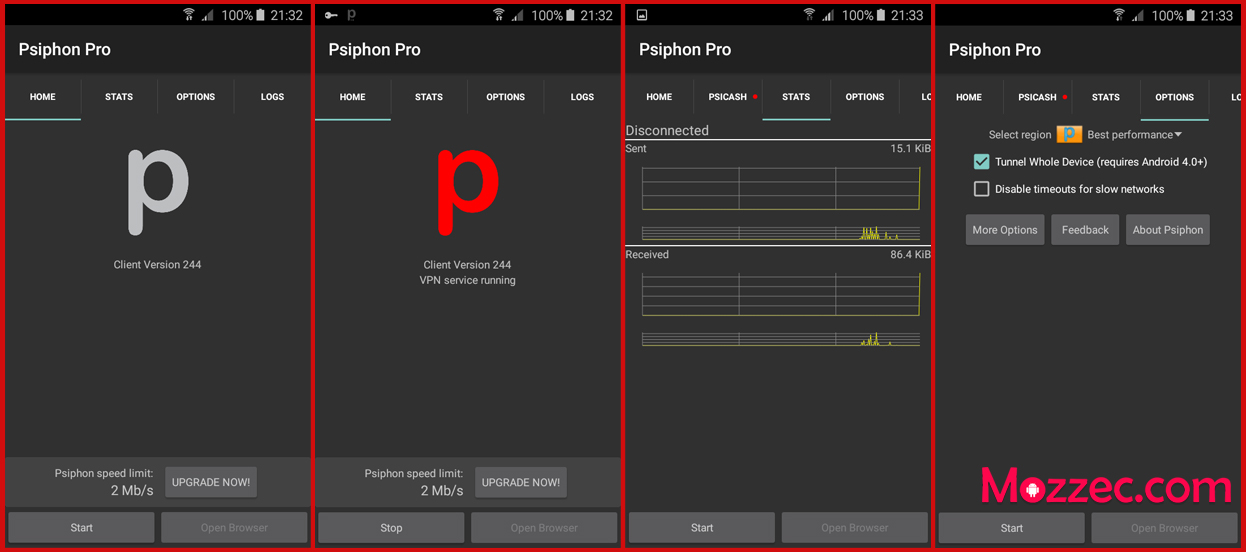
Task: Switch to HOME tab in fourth screen
Action: pos(969,97)
